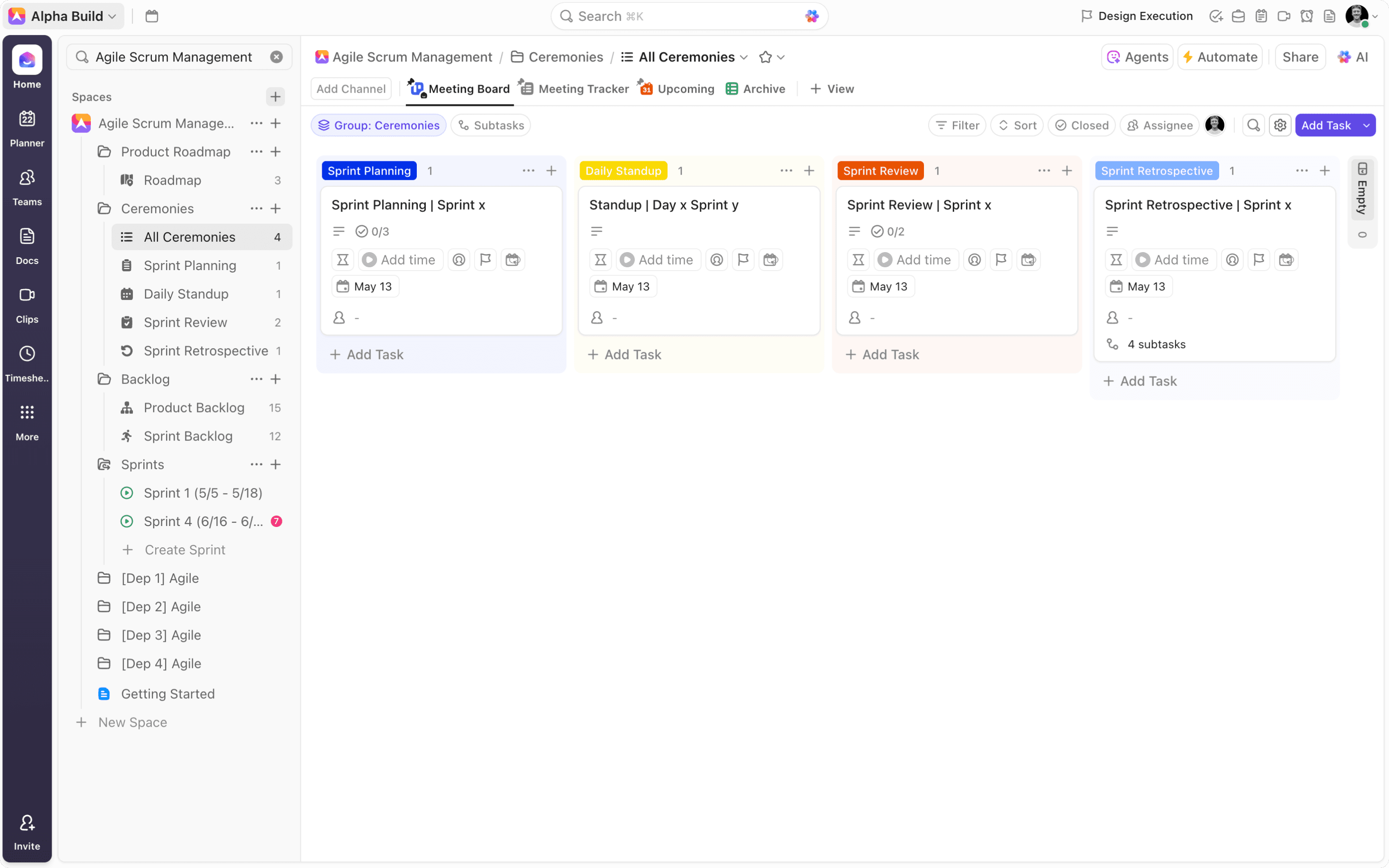Open the 0/3 checklist progress on Sprint Planning
The width and height of the screenshot is (1389, 868).
pyautogui.click(x=372, y=231)
